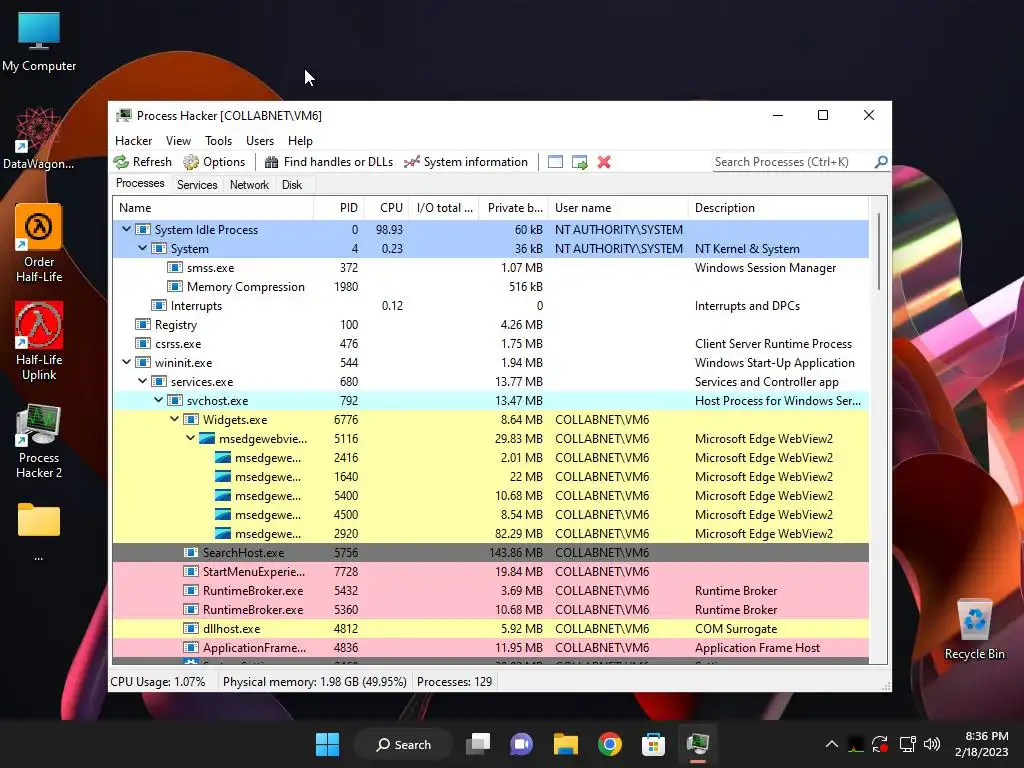Screen dimensions: 1024x768
Task: Click the find window toolbar icon
Action: tap(555, 162)
